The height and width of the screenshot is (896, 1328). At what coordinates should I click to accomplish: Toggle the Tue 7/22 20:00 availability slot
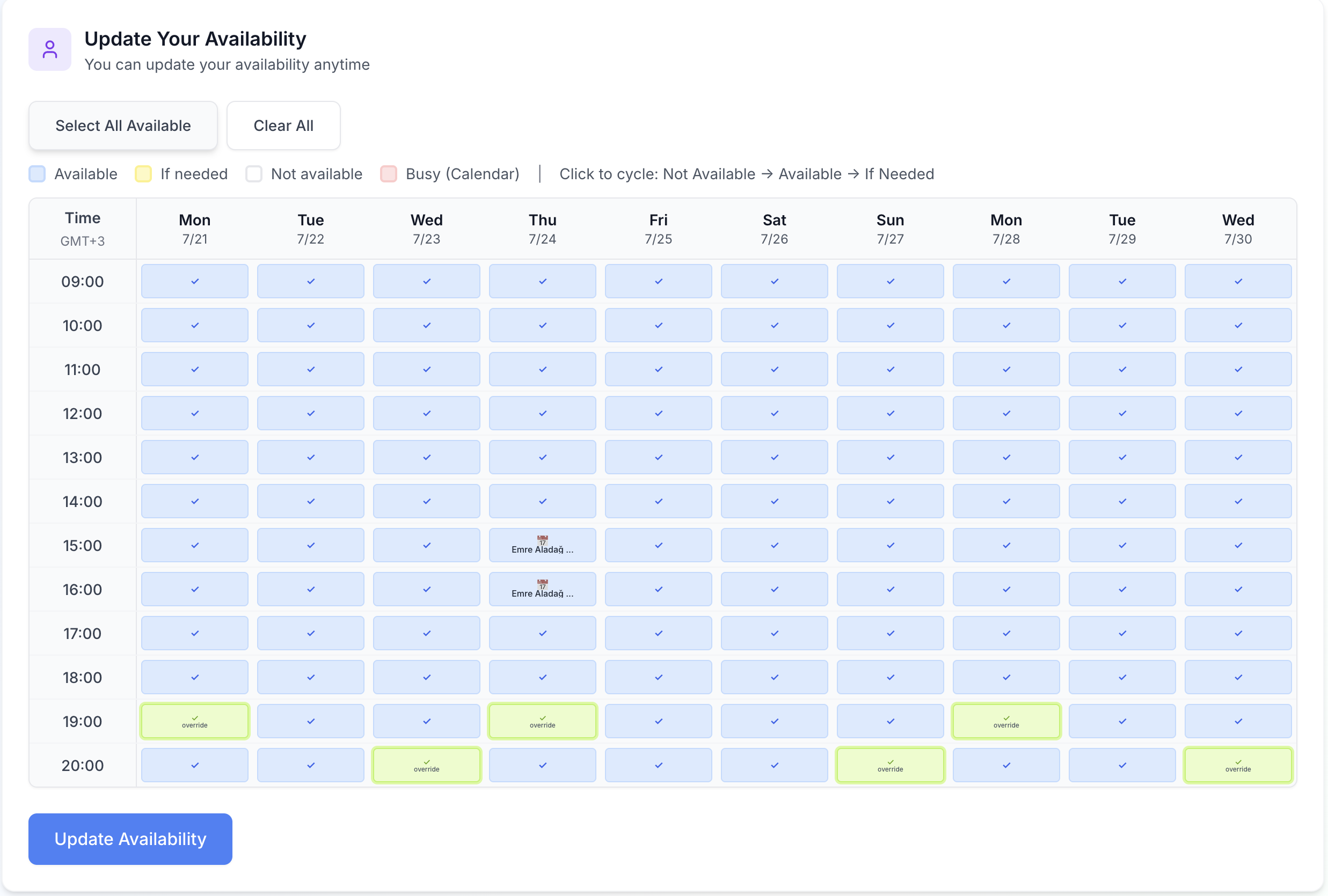(310, 765)
